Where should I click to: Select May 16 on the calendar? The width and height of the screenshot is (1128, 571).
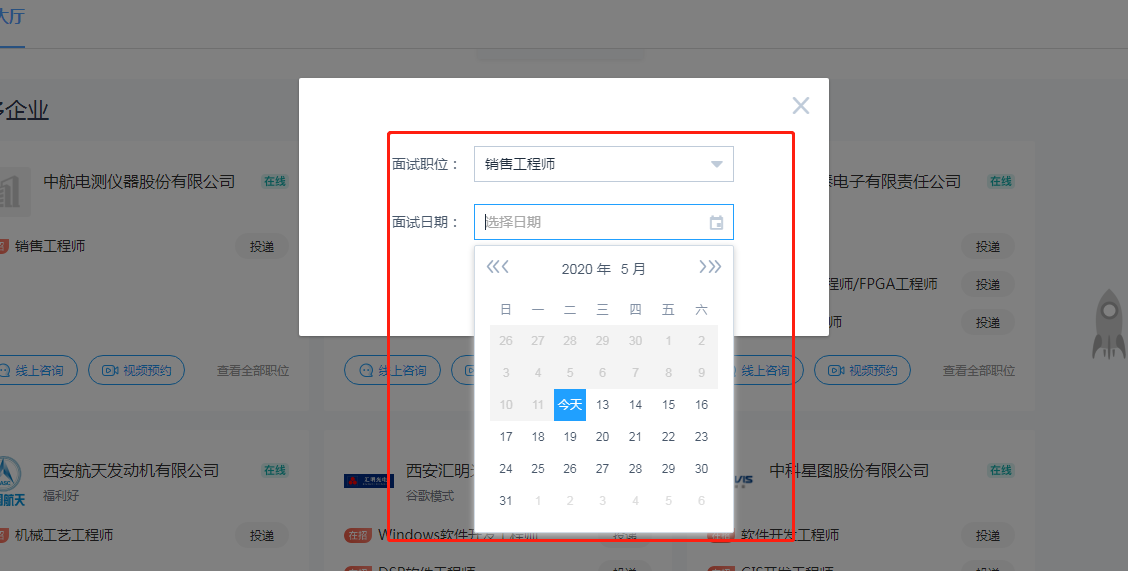pos(701,405)
